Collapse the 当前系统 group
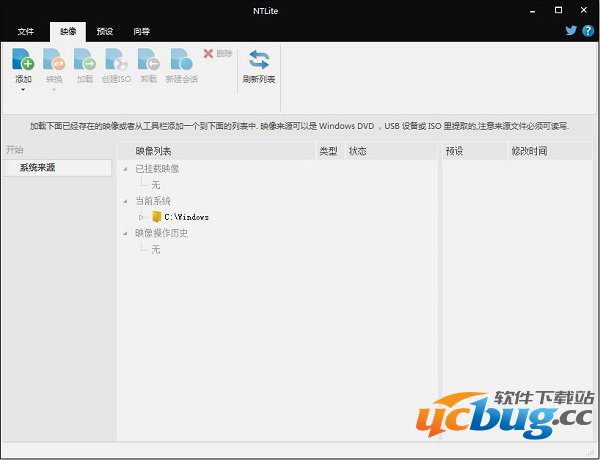Image resolution: width=600 pixels, height=460 pixels. (126, 201)
